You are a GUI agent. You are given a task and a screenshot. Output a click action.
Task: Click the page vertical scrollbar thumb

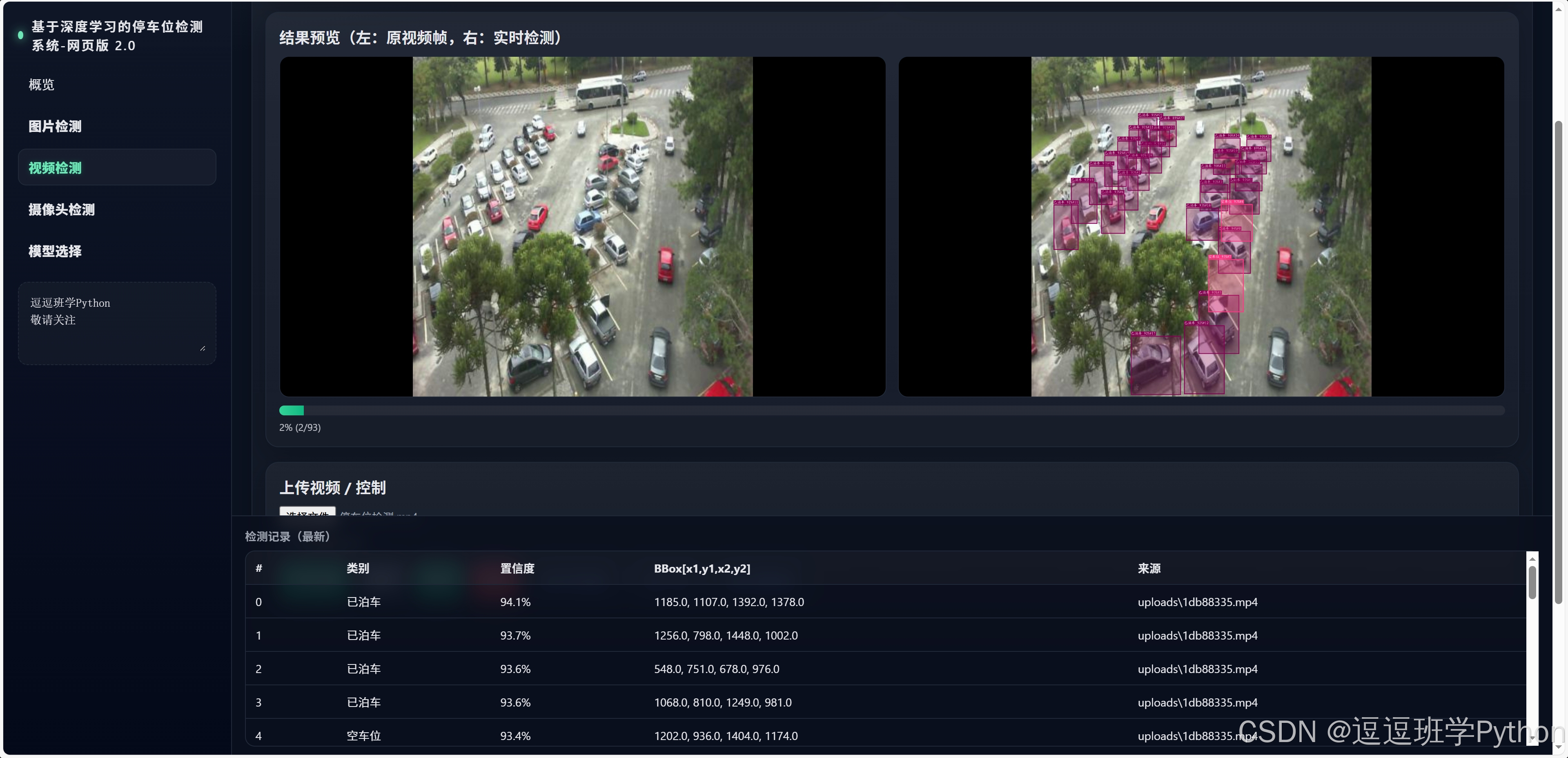(1558, 362)
